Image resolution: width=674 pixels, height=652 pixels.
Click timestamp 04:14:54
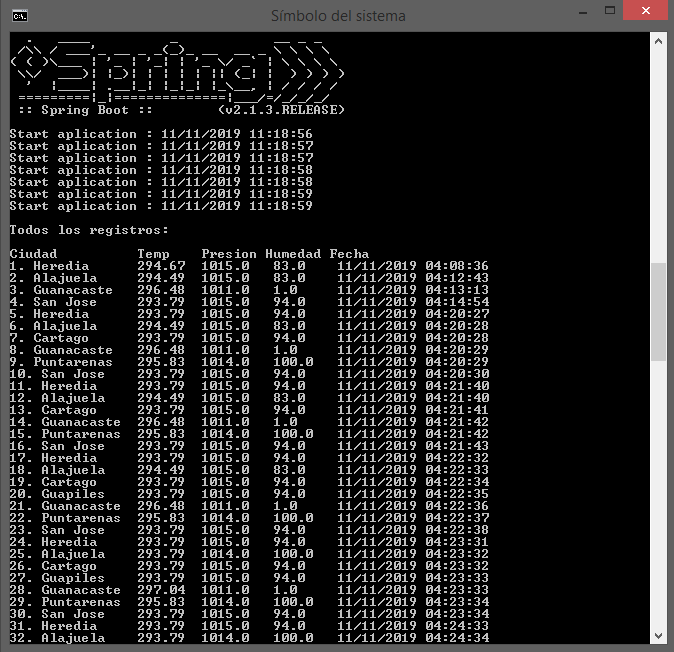click(x=457, y=302)
